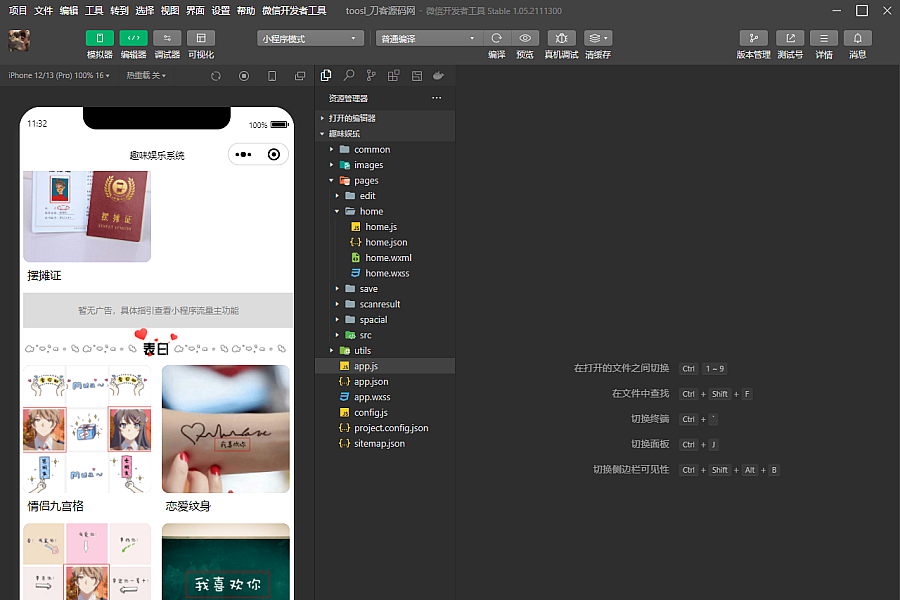Click the 详情 details button

823,38
